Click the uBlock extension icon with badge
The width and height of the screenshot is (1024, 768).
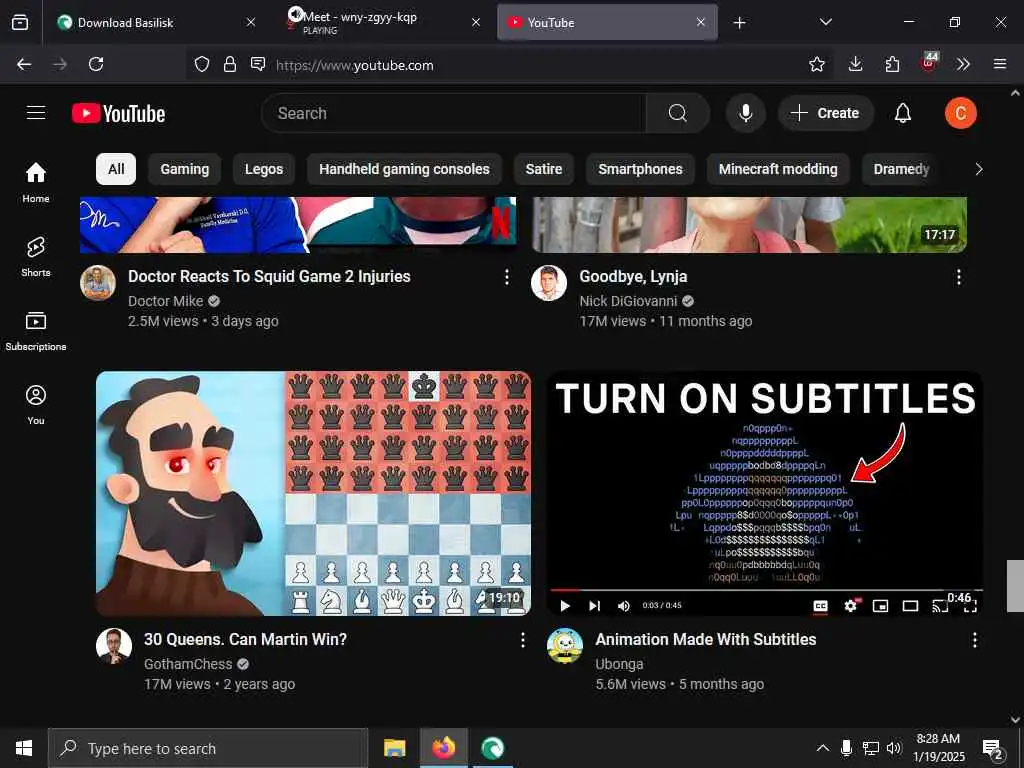click(x=929, y=63)
